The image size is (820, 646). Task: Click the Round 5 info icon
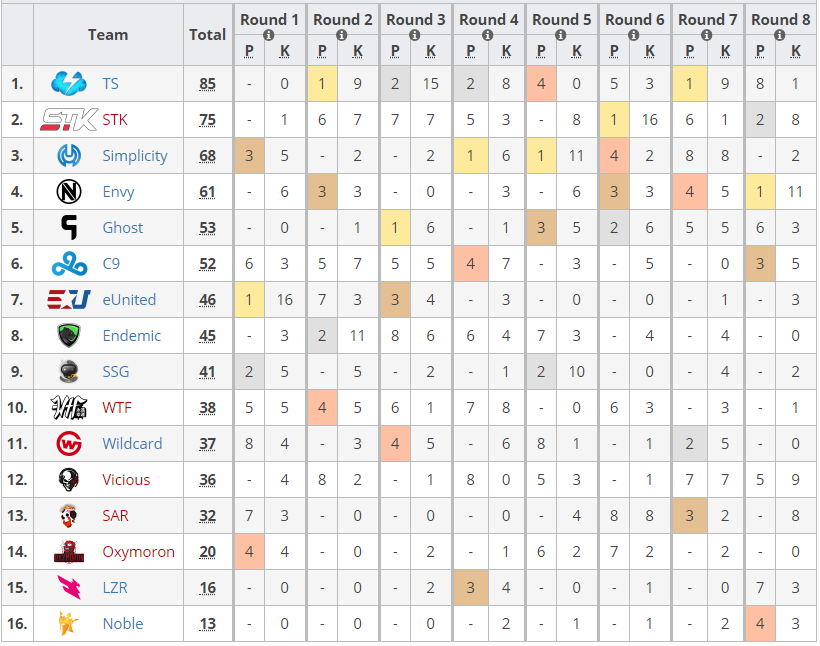561,34
